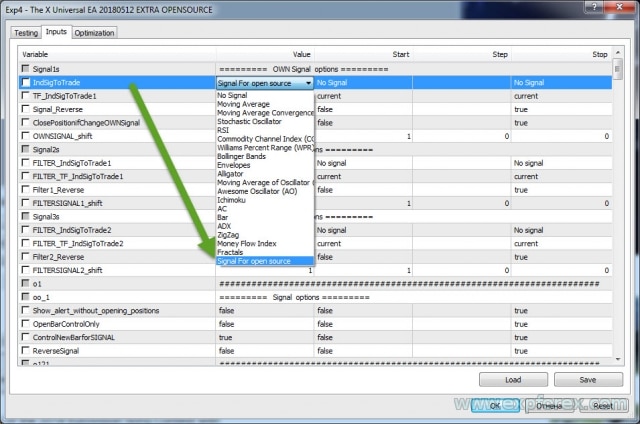Select Money Flow Index option

pos(265,244)
